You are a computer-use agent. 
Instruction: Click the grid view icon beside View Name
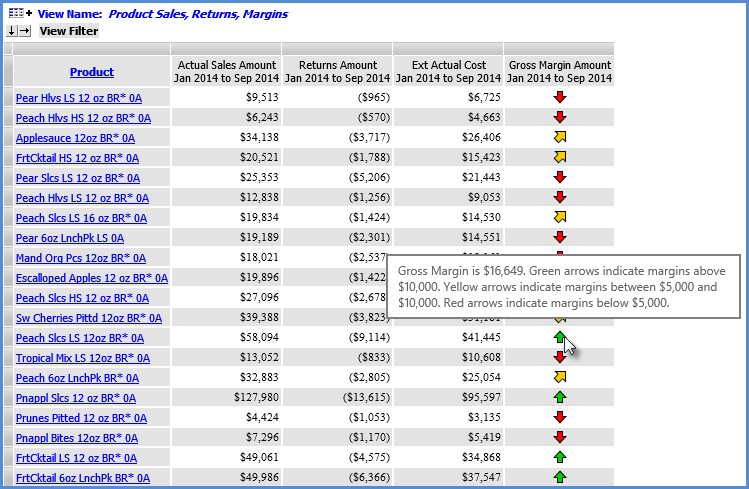click(x=14, y=14)
